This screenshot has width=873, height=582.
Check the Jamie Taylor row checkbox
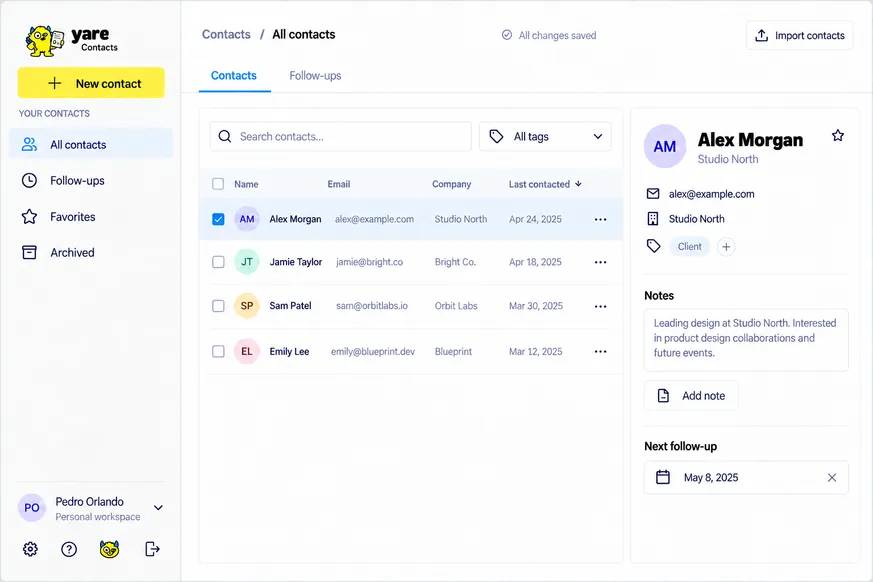pyautogui.click(x=218, y=262)
